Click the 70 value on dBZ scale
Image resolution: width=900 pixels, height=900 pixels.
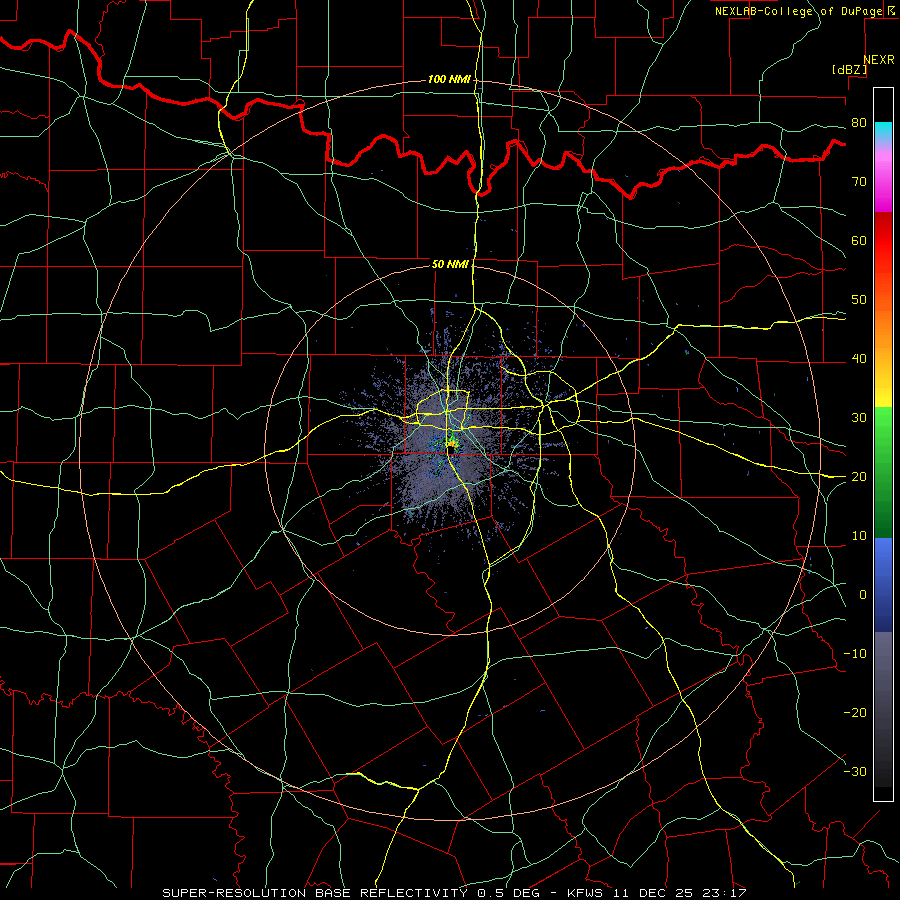pyautogui.click(x=859, y=182)
